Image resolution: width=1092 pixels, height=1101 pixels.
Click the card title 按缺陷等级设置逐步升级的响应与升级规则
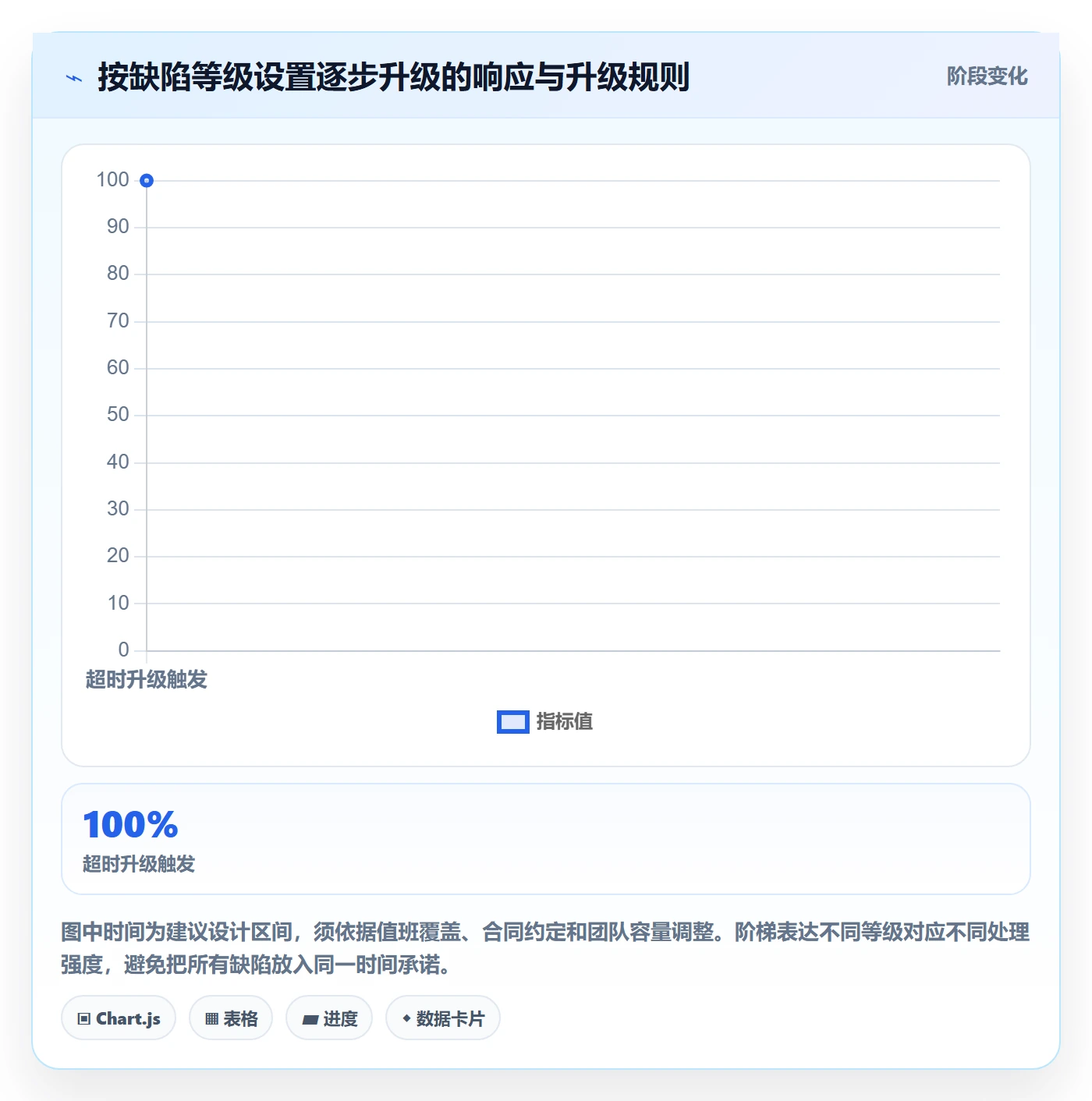393,77
